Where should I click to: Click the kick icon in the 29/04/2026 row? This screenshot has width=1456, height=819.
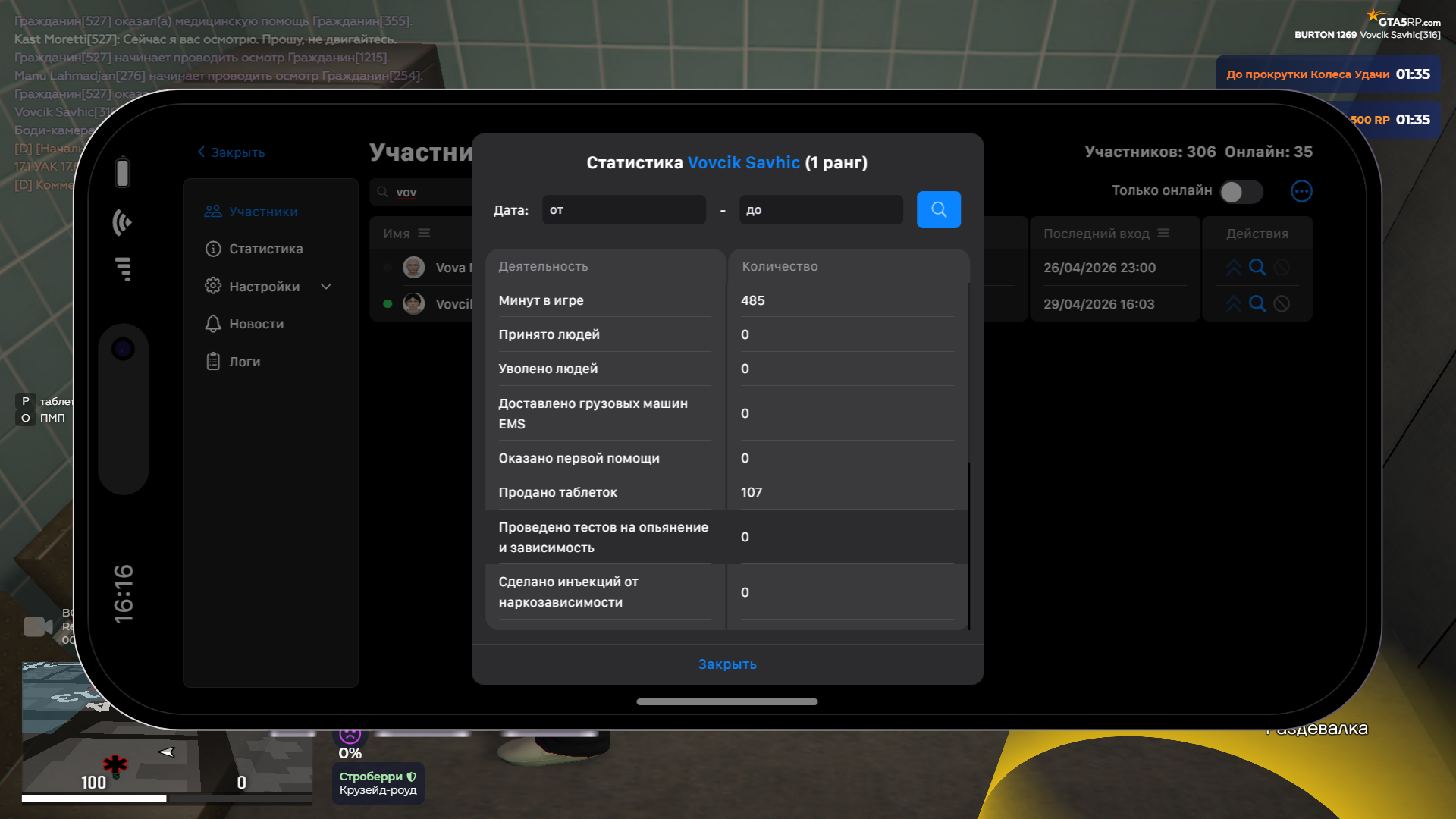point(1282,304)
